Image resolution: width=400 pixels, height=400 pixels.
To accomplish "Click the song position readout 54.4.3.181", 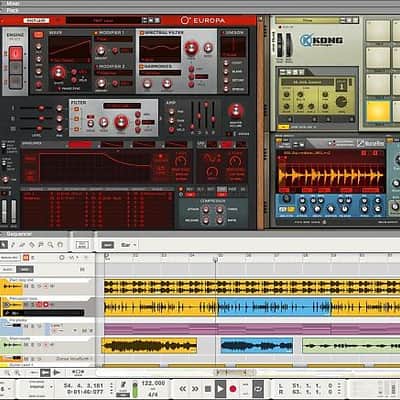I will [84, 385].
